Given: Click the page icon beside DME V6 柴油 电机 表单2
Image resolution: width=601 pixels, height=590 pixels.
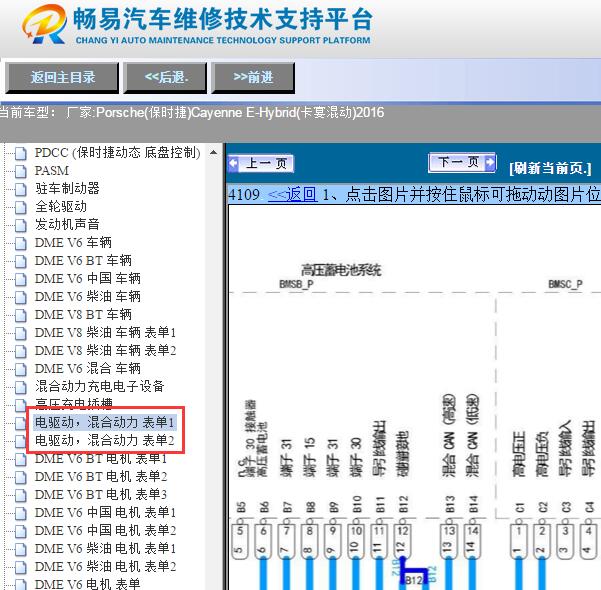Looking at the screenshot, I should click(x=21, y=568).
